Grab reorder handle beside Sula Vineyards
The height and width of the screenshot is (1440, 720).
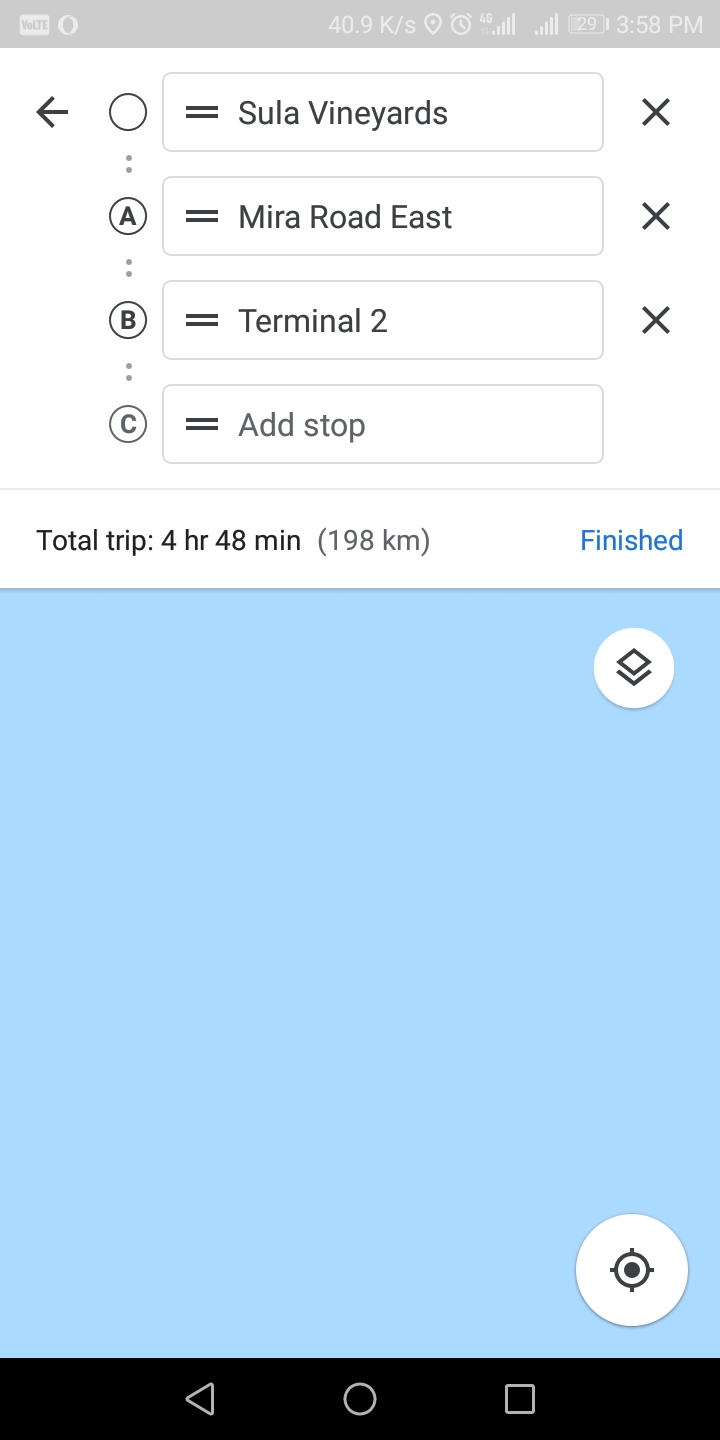(202, 113)
